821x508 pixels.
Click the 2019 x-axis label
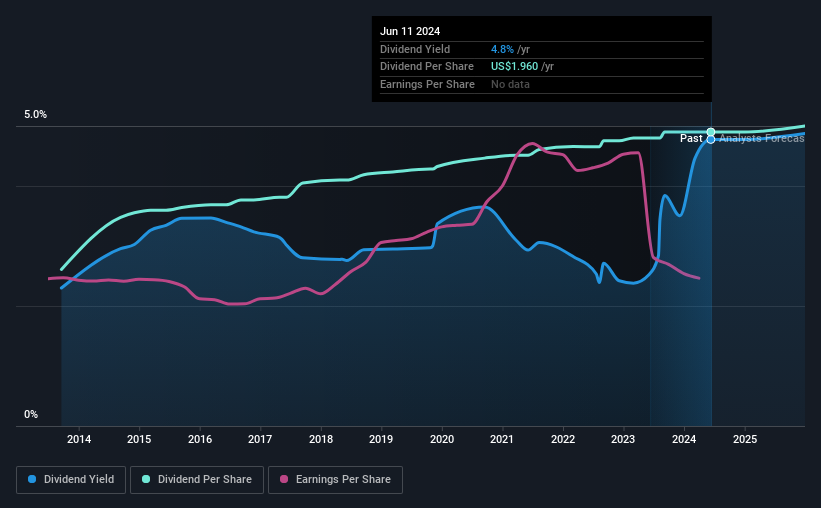(381, 439)
